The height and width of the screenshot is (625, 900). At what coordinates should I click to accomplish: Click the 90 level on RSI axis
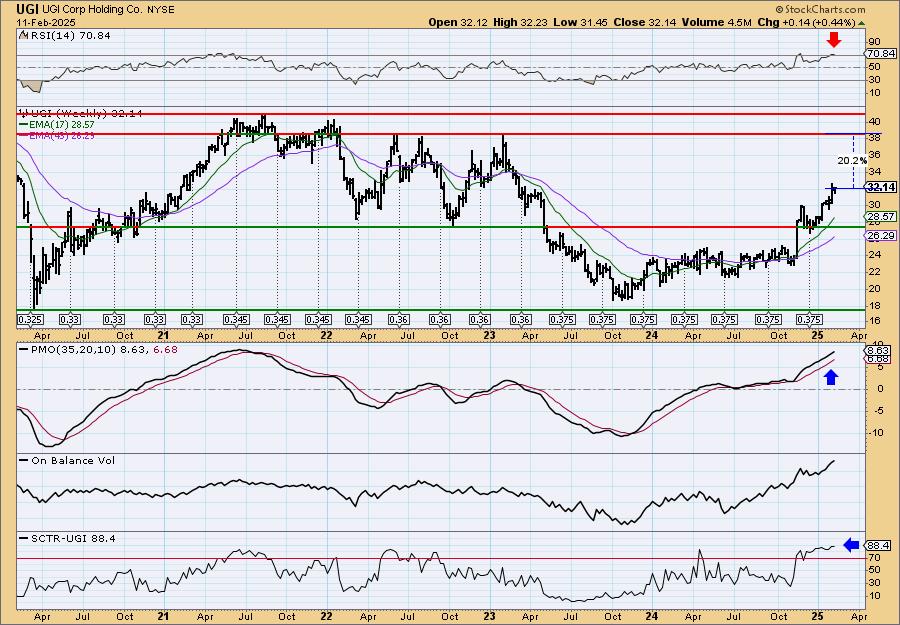pyautogui.click(x=875, y=42)
